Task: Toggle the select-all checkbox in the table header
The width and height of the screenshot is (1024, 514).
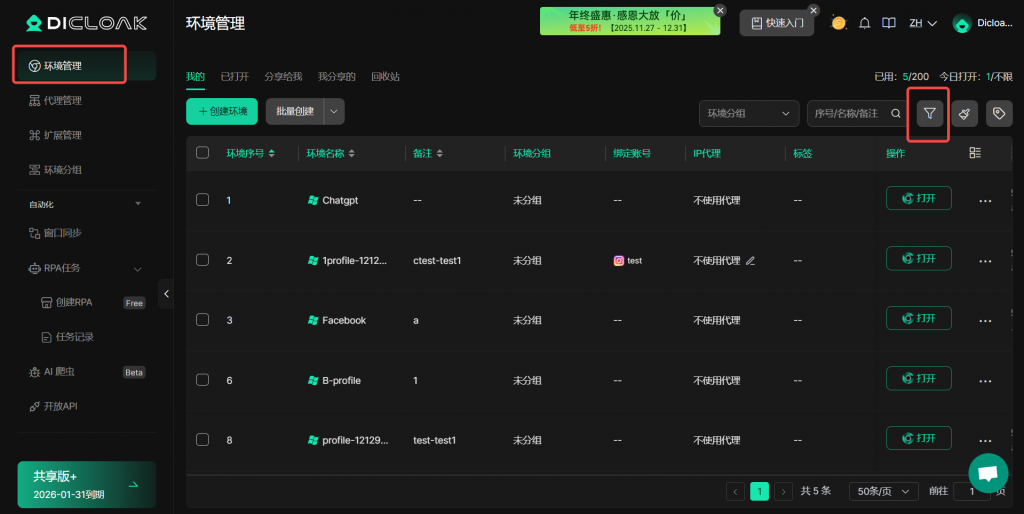Action: tap(203, 153)
